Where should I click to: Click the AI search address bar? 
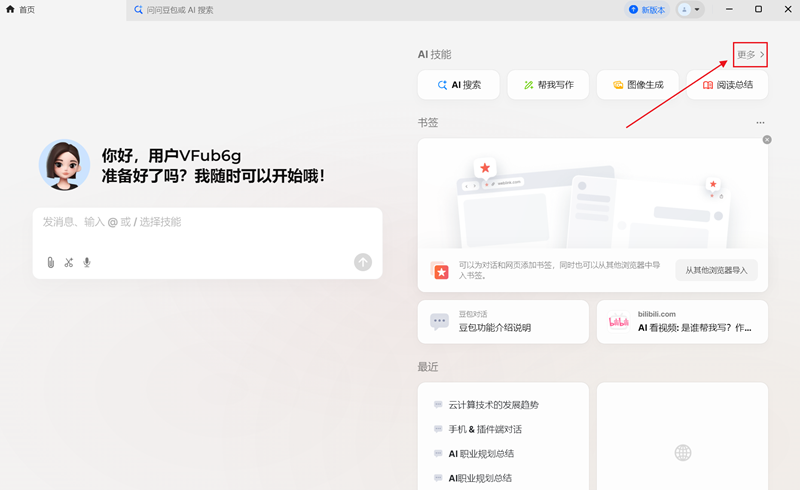pyautogui.click(x=372, y=10)
